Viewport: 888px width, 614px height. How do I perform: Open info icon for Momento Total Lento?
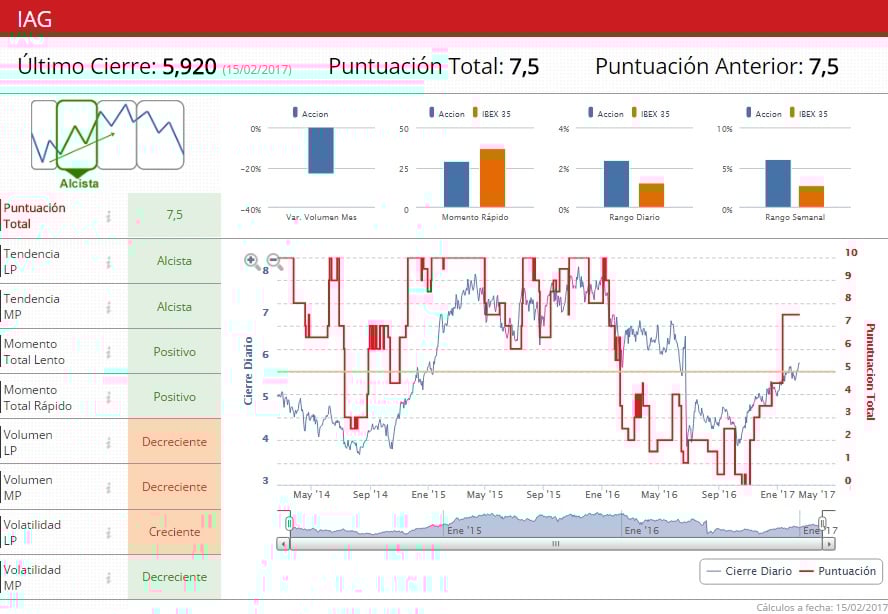(x=108, y=352)
